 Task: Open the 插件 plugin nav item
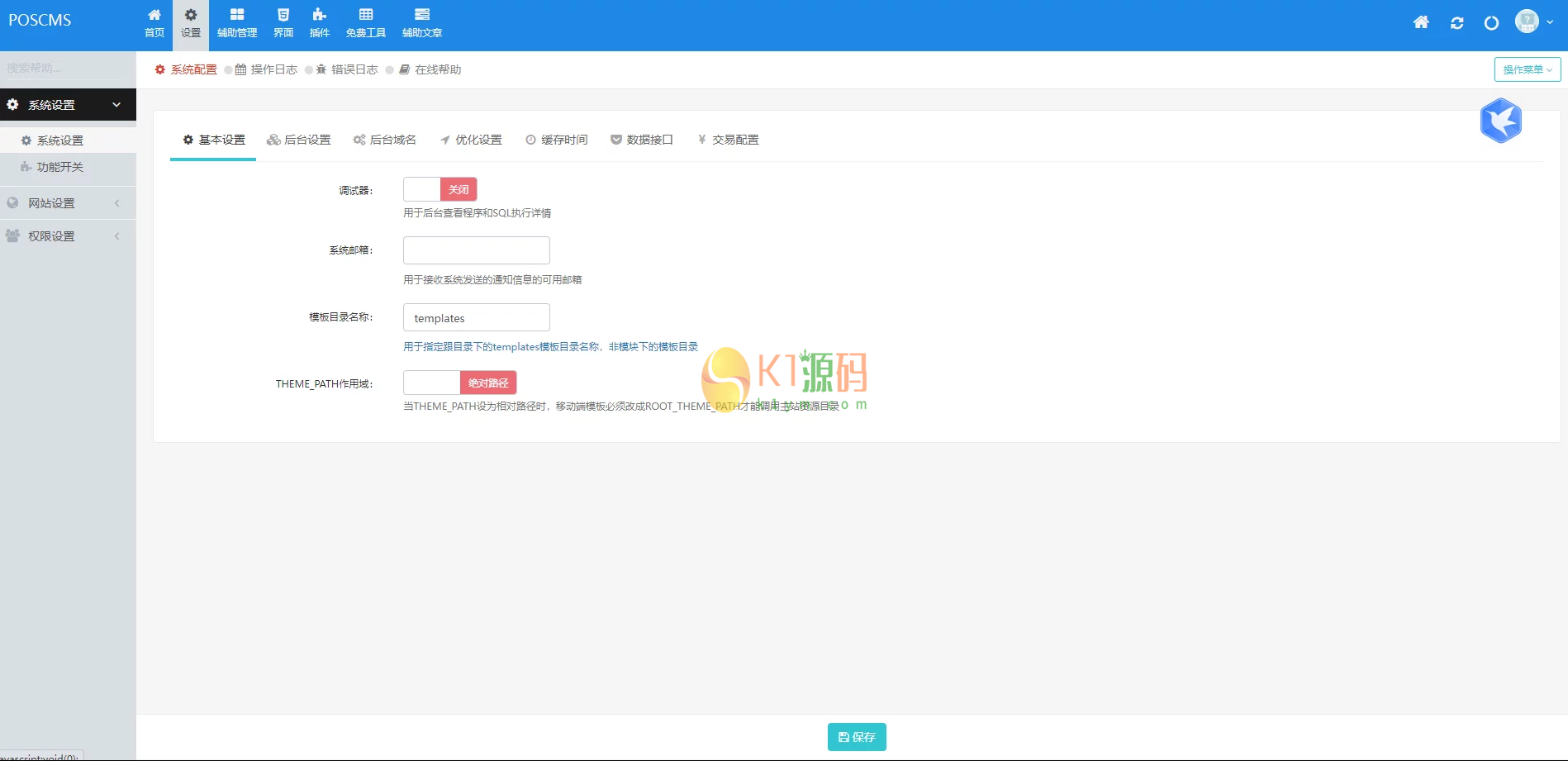pos(320,23)
